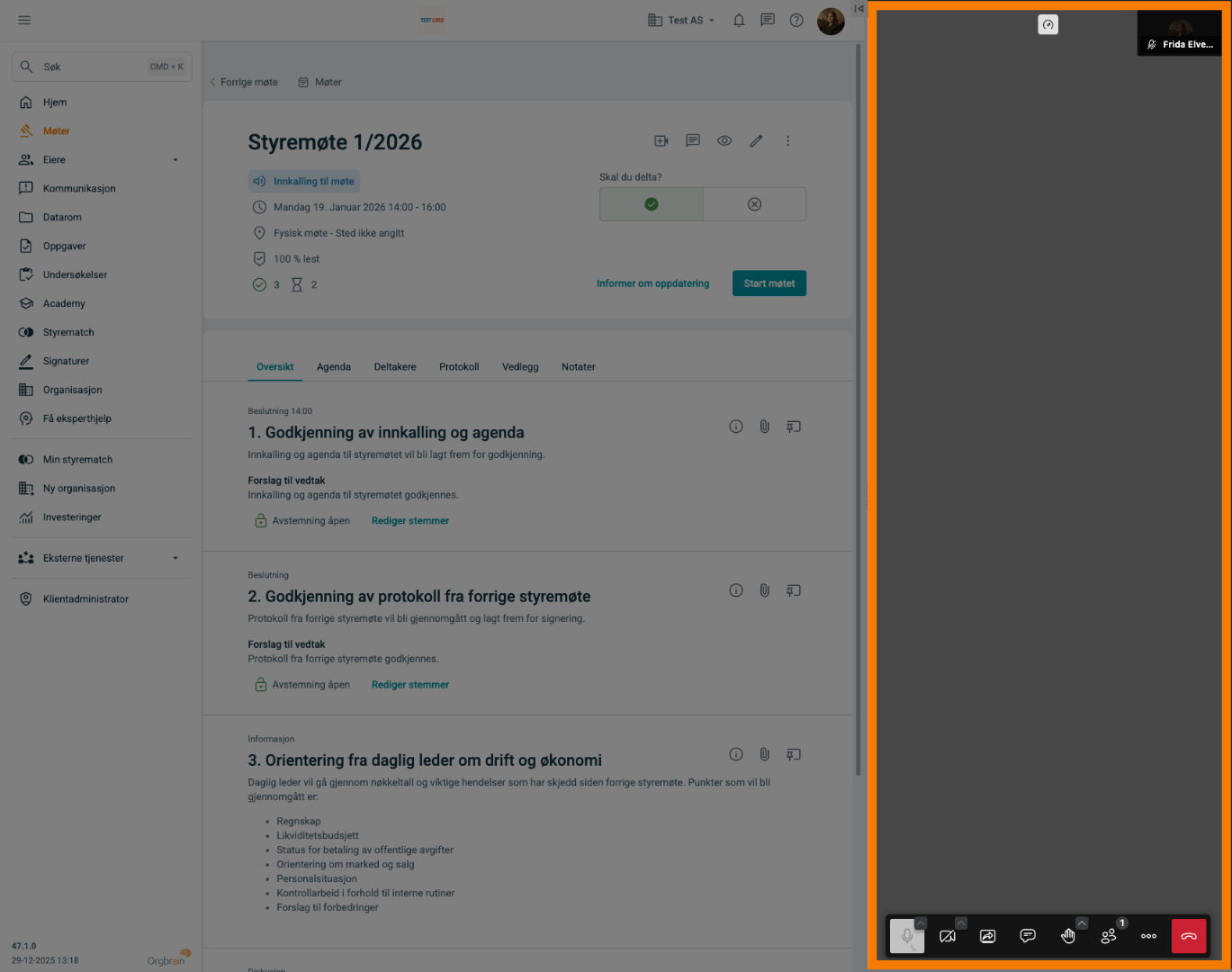
Task: Open more call options (three dots)
Action: [x=1148, y=936]
